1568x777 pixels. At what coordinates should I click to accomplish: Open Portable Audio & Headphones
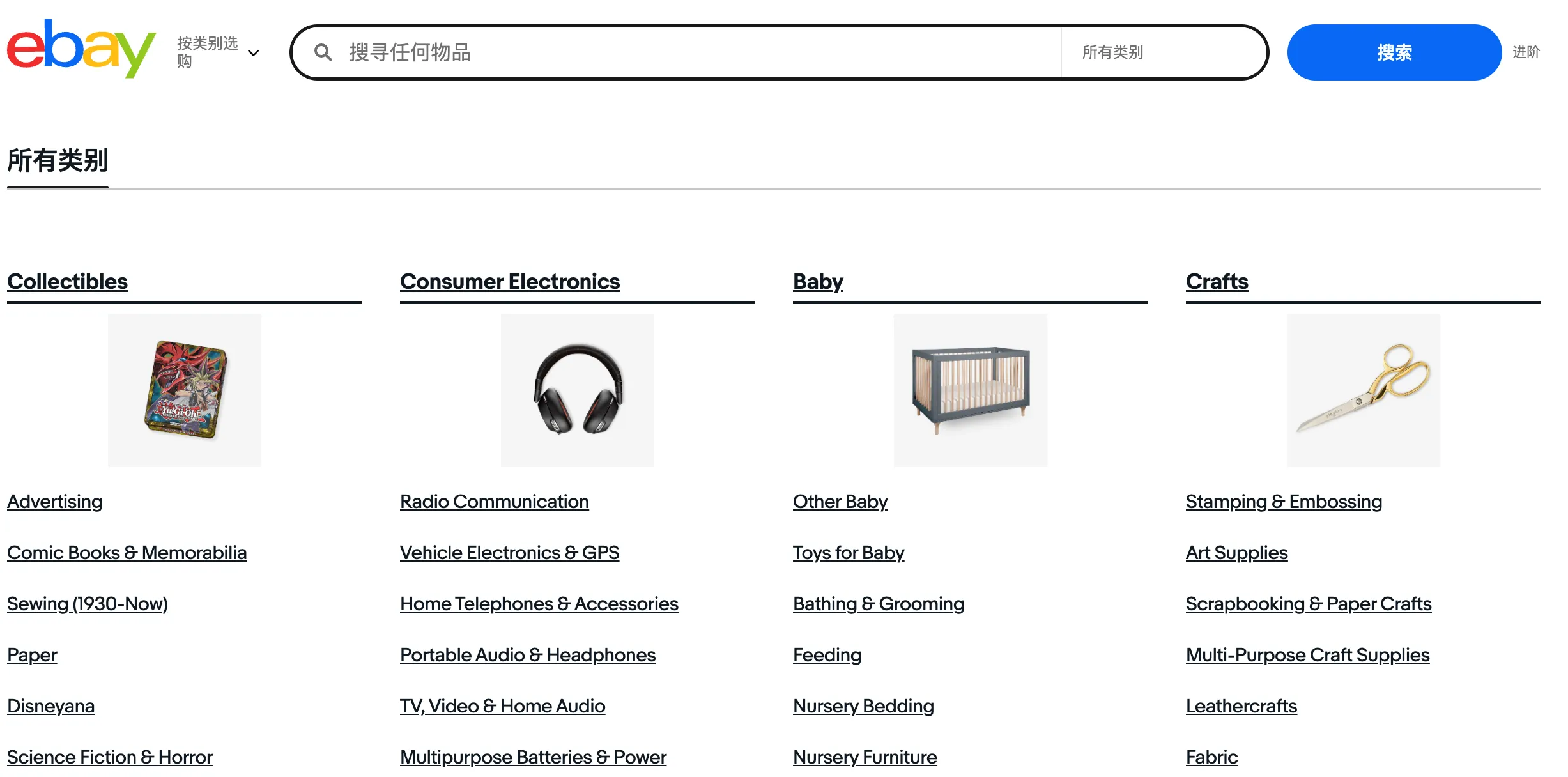coord(527,654)
